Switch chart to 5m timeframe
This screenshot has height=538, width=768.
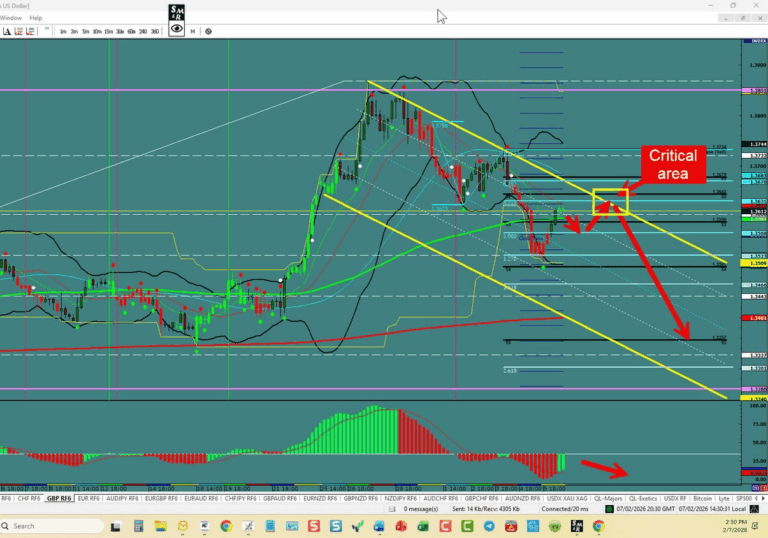click(86, 31)
